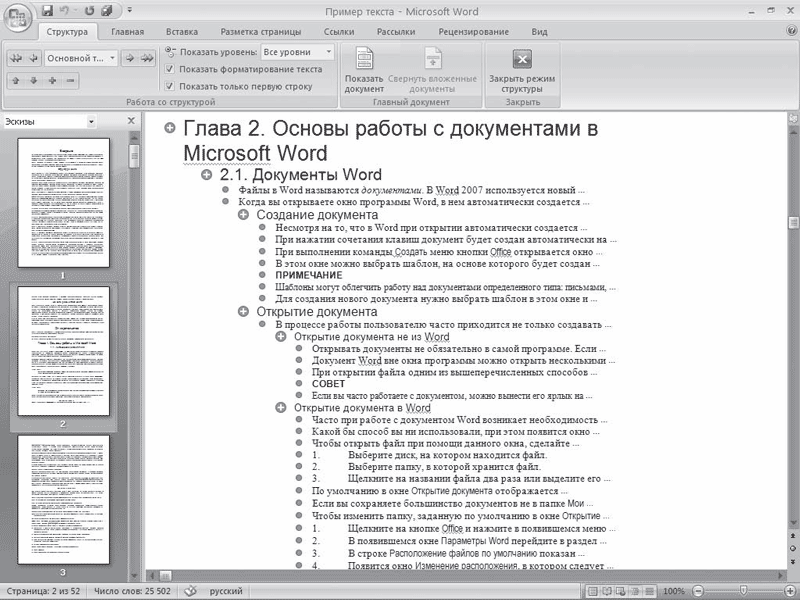Switch to the Структура tab

(67, 32)
